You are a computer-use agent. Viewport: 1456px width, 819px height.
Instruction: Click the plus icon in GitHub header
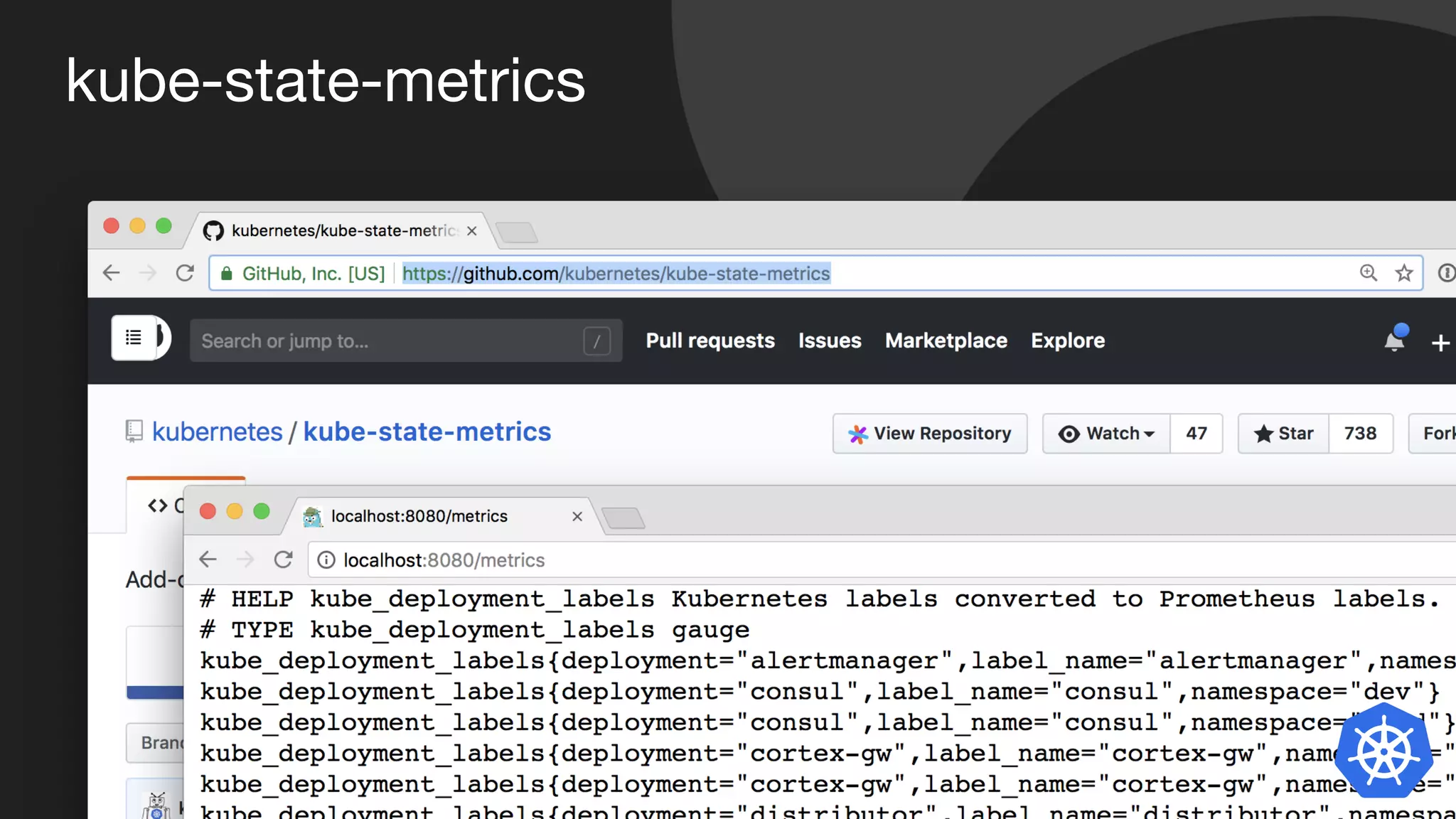tap(1440, 343)
